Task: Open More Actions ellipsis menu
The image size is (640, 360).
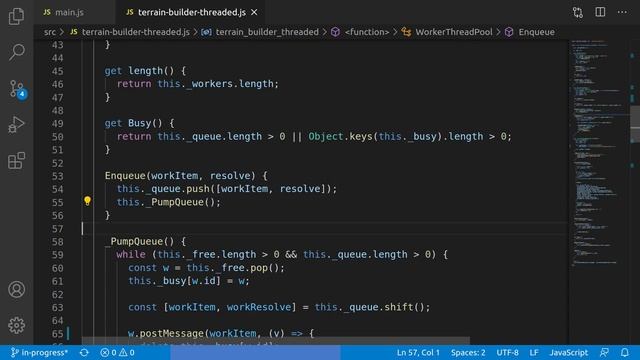Action: click(x=622, y=12)
